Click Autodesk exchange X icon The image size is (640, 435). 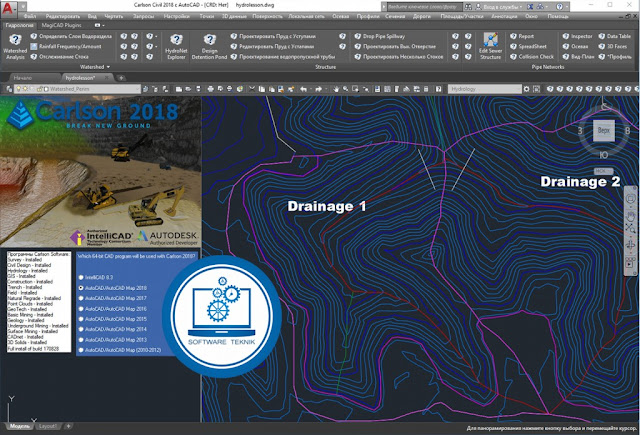530,7
